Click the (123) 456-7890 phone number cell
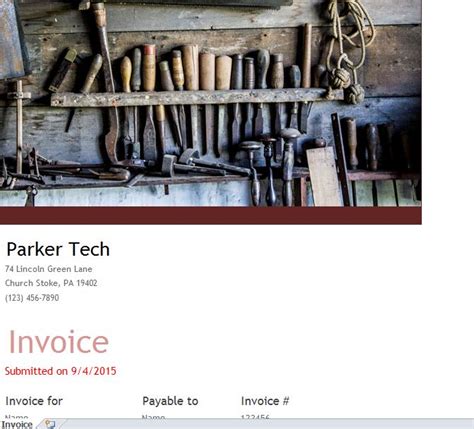Viewport: 474px width, 429px height. [32, 298]
